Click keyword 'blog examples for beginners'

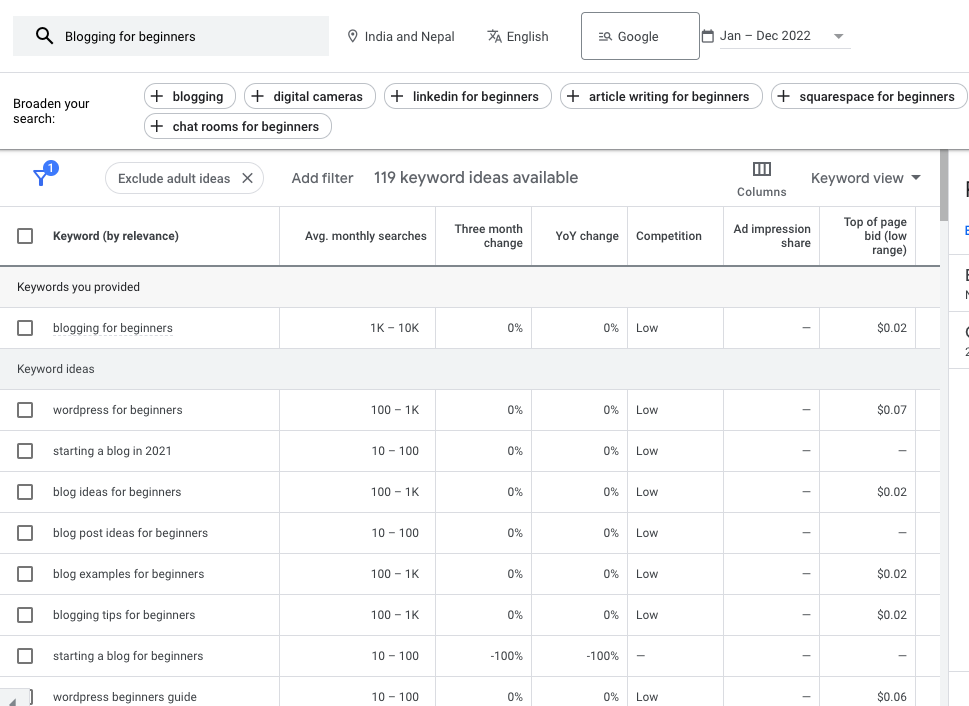coord(129,574)
